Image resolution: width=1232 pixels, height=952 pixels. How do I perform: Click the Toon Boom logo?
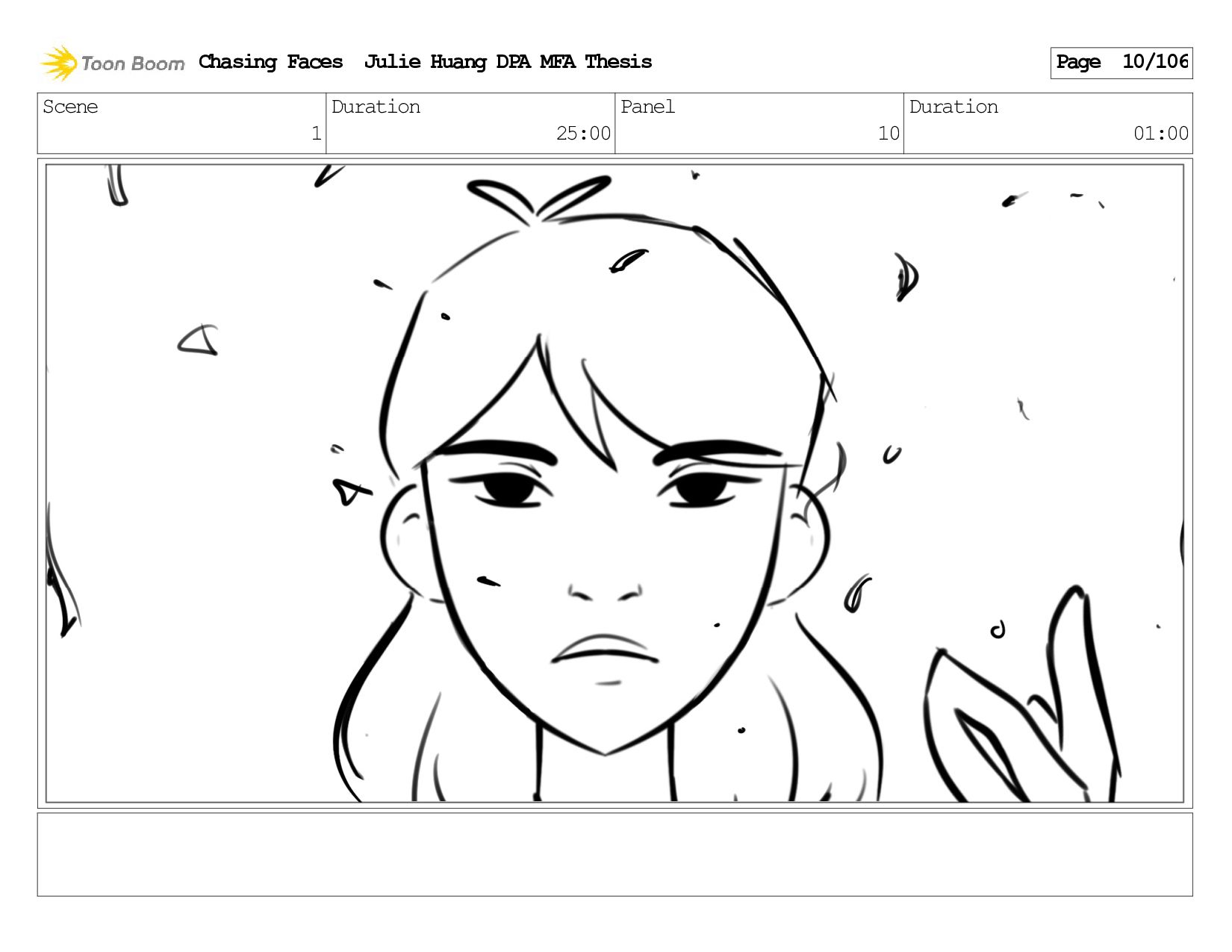point(112,63)
